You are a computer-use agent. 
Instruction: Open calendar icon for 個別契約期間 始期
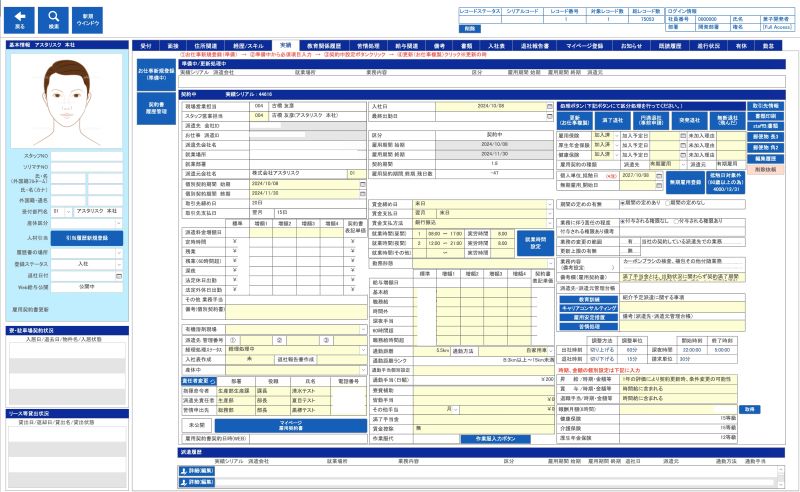(363, 184)
